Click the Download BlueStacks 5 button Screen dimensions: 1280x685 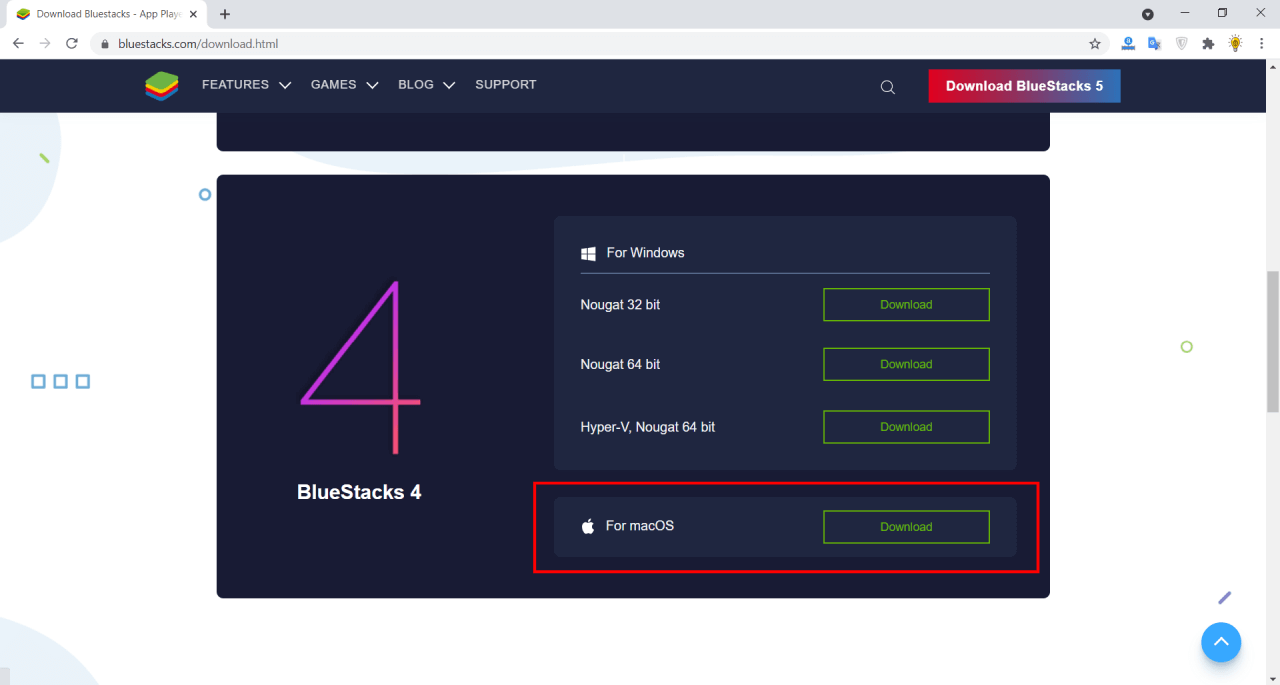tap(1024, 86)
